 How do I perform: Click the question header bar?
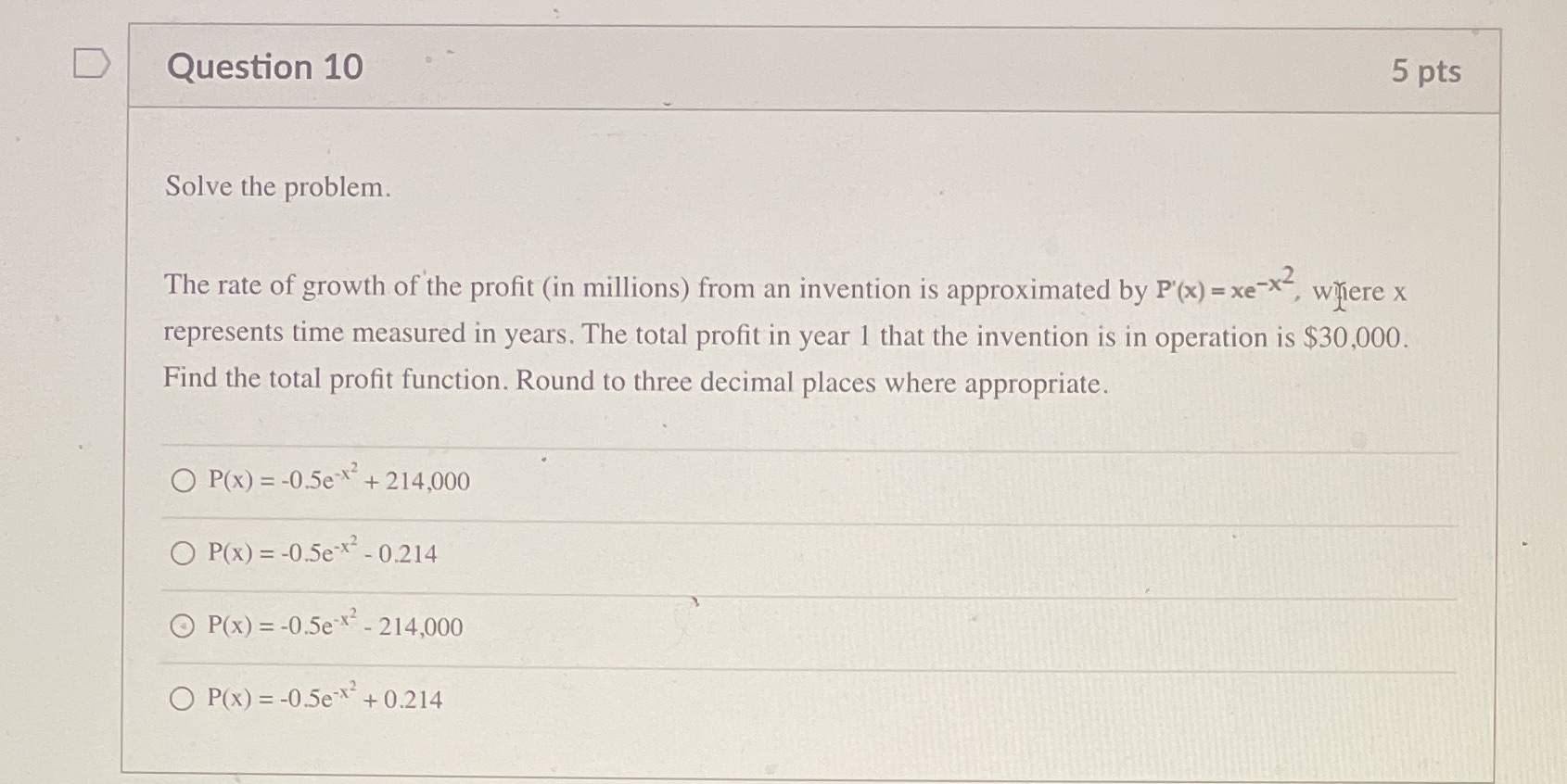pyautogui.click(x=816, y=69)
